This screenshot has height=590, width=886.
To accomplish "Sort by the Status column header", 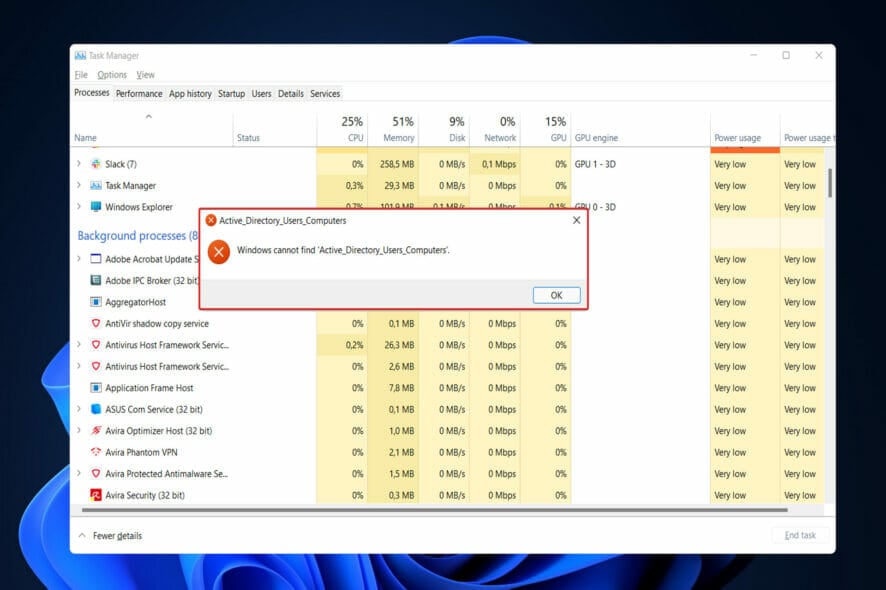I will pyautogui.click(x=275, y=129).
